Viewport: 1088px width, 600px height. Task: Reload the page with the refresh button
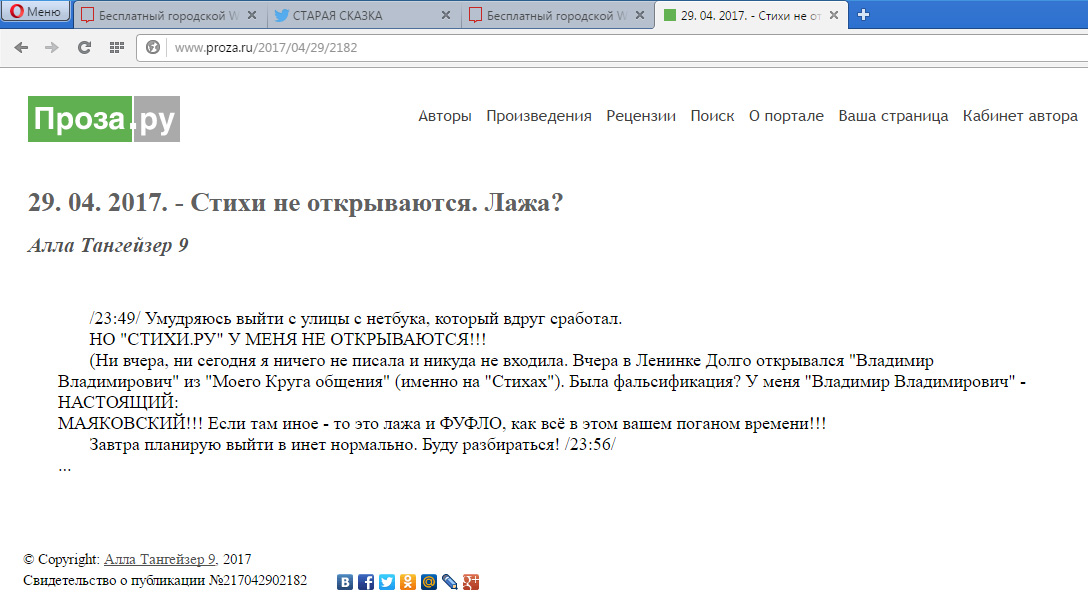pyautogui.click(x=84, y=47)
